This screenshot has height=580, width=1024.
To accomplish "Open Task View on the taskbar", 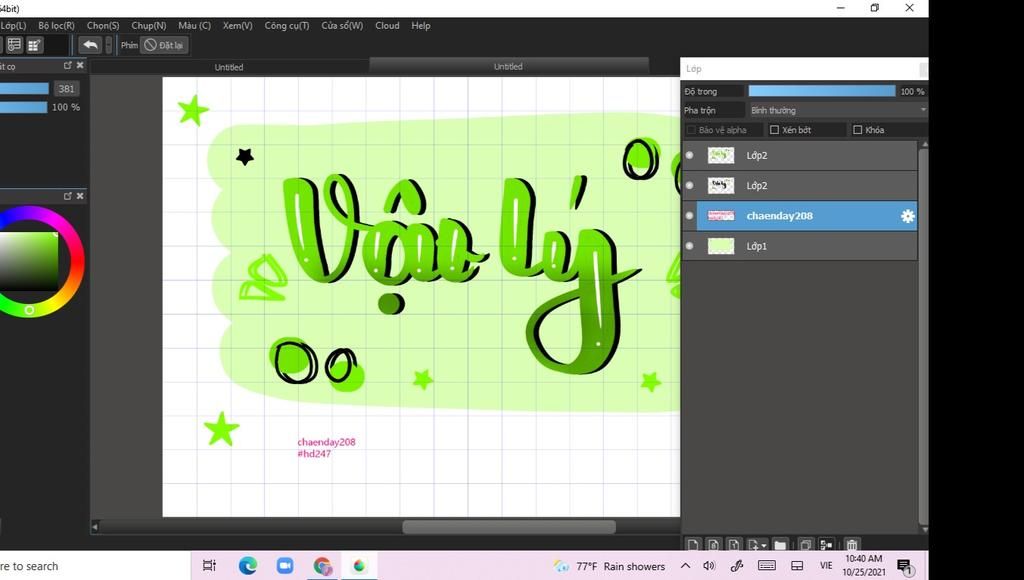I will (210, 566).
